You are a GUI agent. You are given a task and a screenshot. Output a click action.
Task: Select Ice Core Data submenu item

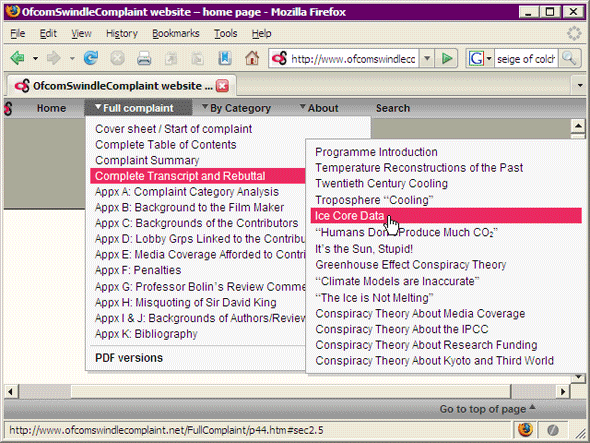446,216
